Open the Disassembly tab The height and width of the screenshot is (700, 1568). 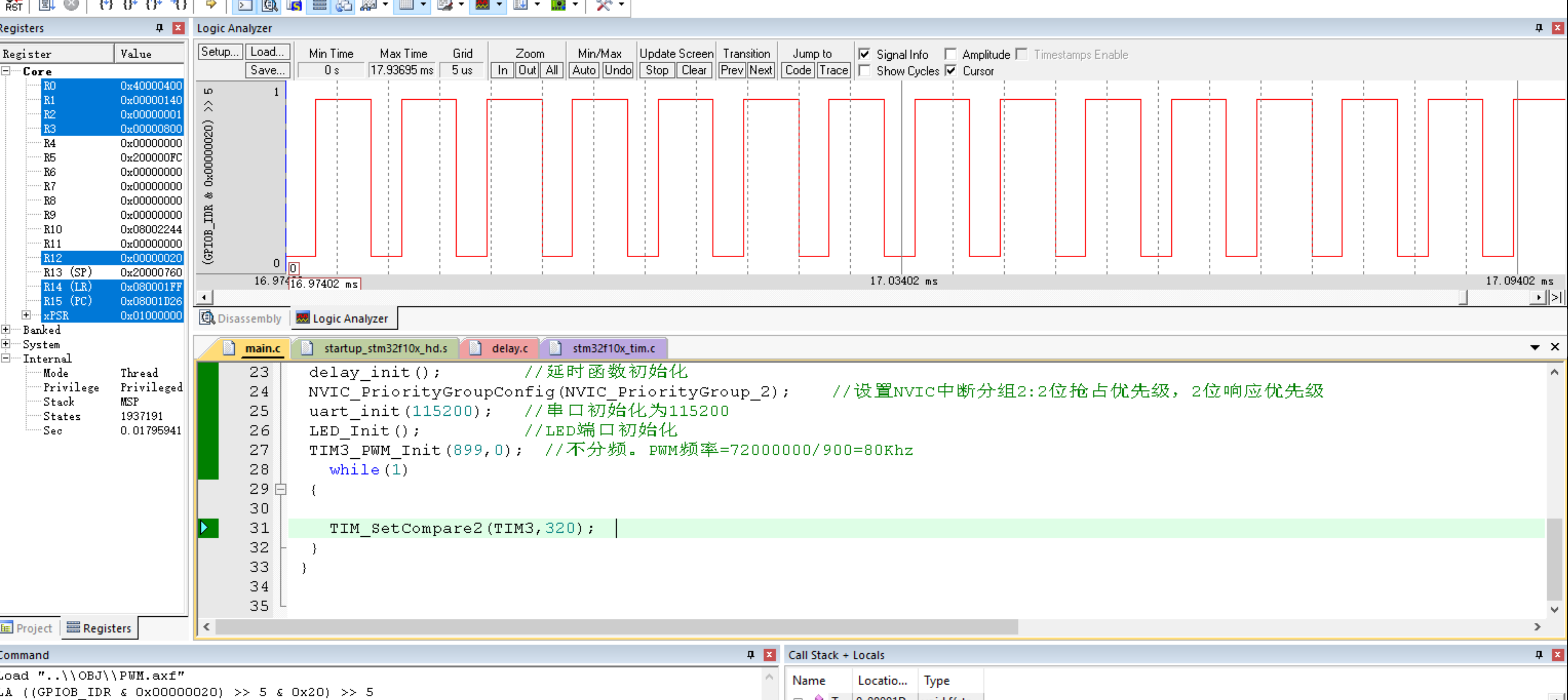click(242, 318)
